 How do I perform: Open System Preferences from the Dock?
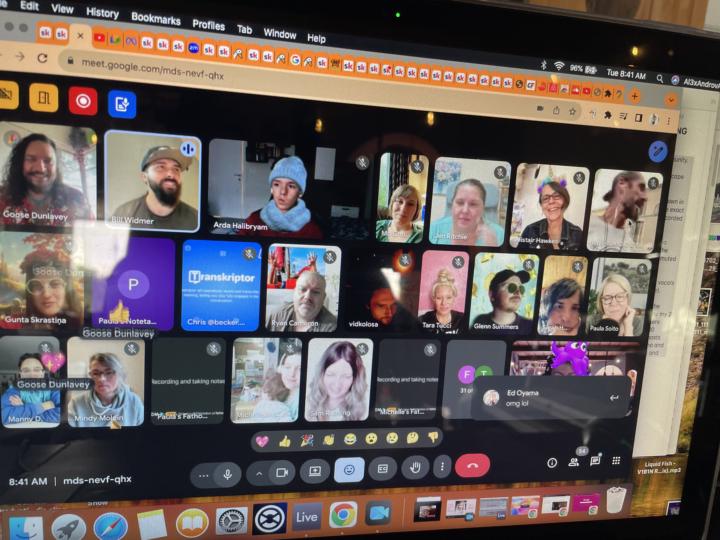coord(231,521)
